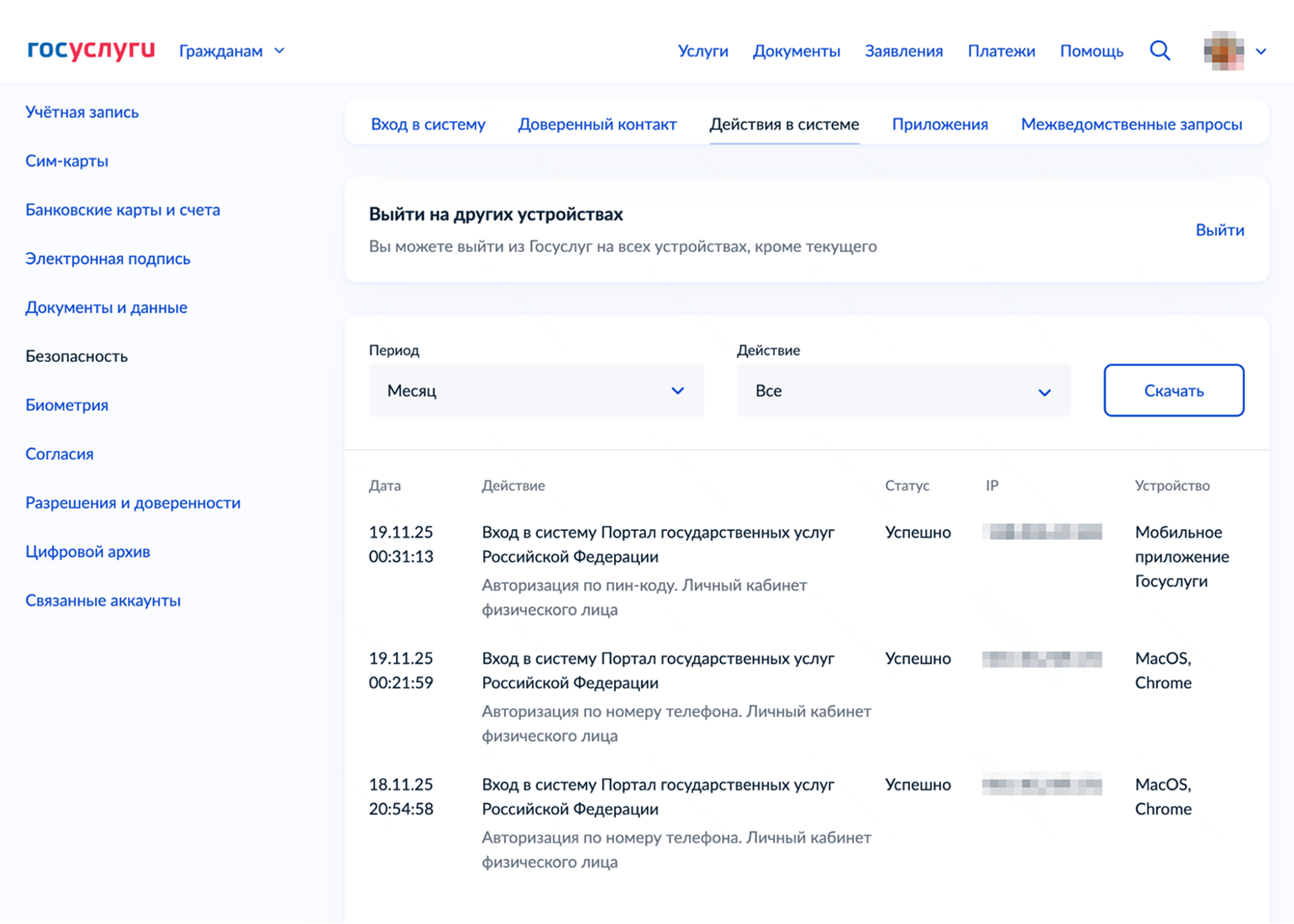Screen dimensions: 1294x924
Task: Click the Госуслуги logo
Action: (x=91, y=50)
